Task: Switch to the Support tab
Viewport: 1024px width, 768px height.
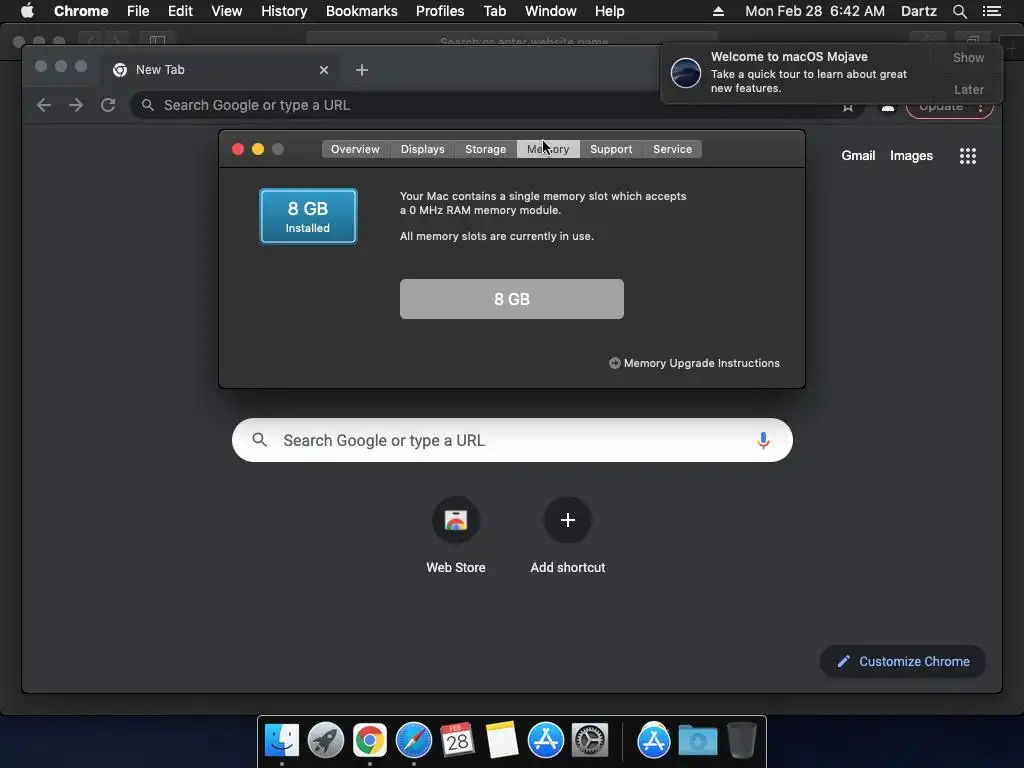Action: click(611, 149)
